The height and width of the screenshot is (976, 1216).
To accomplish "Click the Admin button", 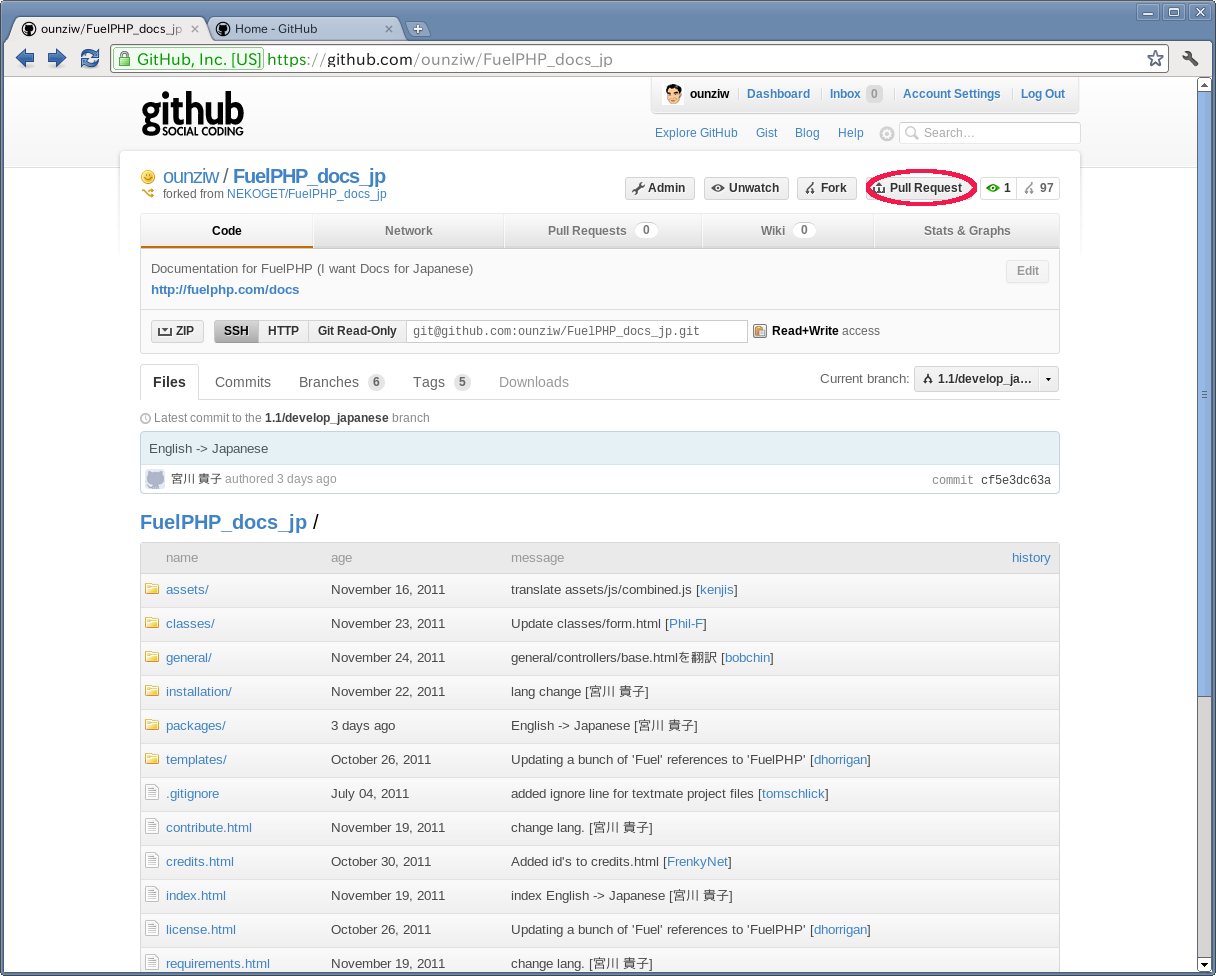I will [x=659, y=188].
